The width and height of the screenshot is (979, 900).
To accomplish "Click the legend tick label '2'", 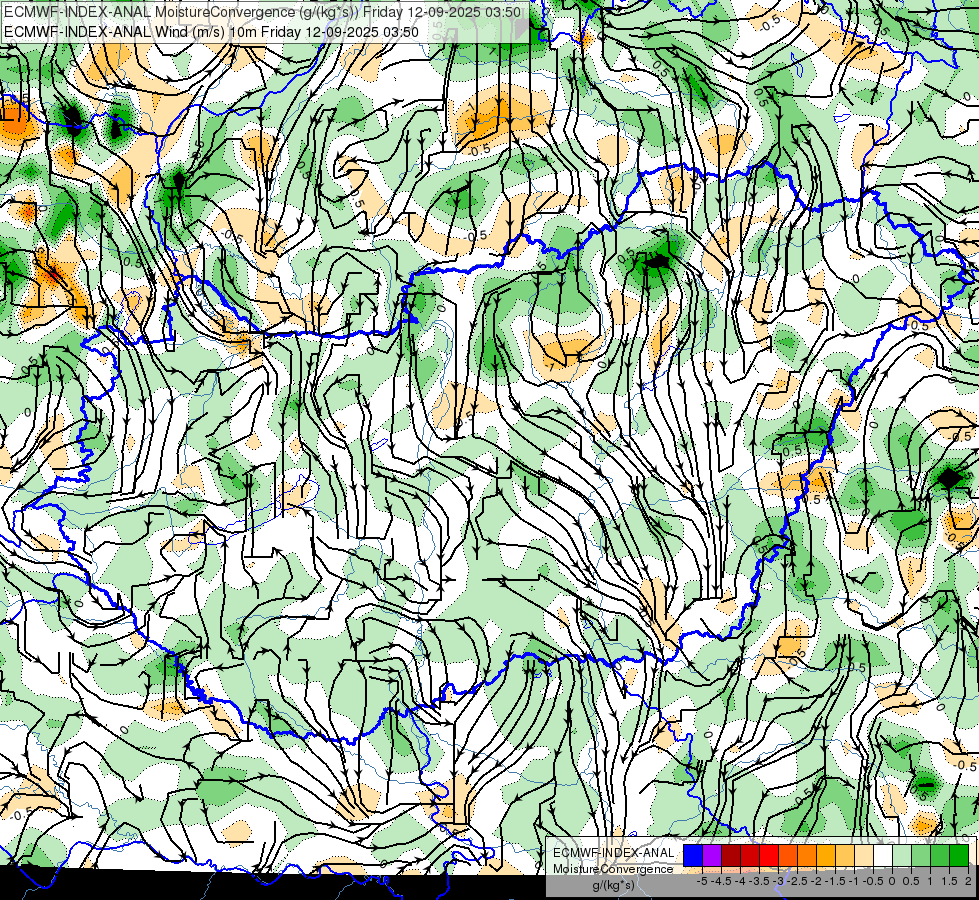I will (x=968, y=881).
